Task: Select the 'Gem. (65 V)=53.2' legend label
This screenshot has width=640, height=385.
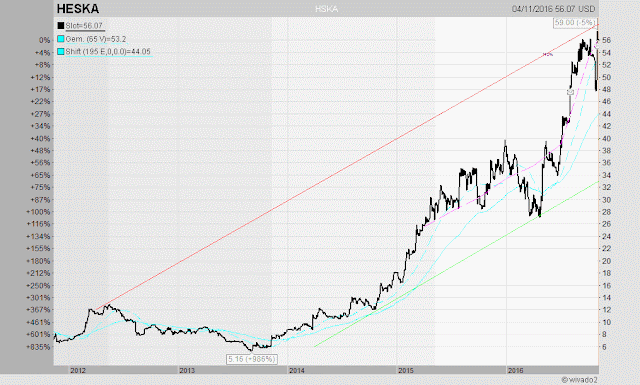Action: (x=96, y=39)
